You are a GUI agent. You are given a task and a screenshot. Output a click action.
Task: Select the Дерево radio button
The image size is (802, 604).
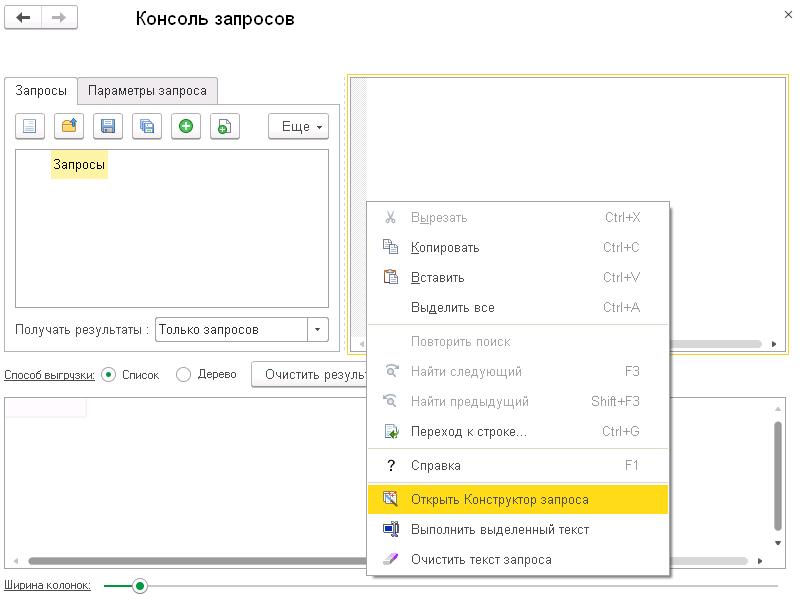[x=183, y=375]
